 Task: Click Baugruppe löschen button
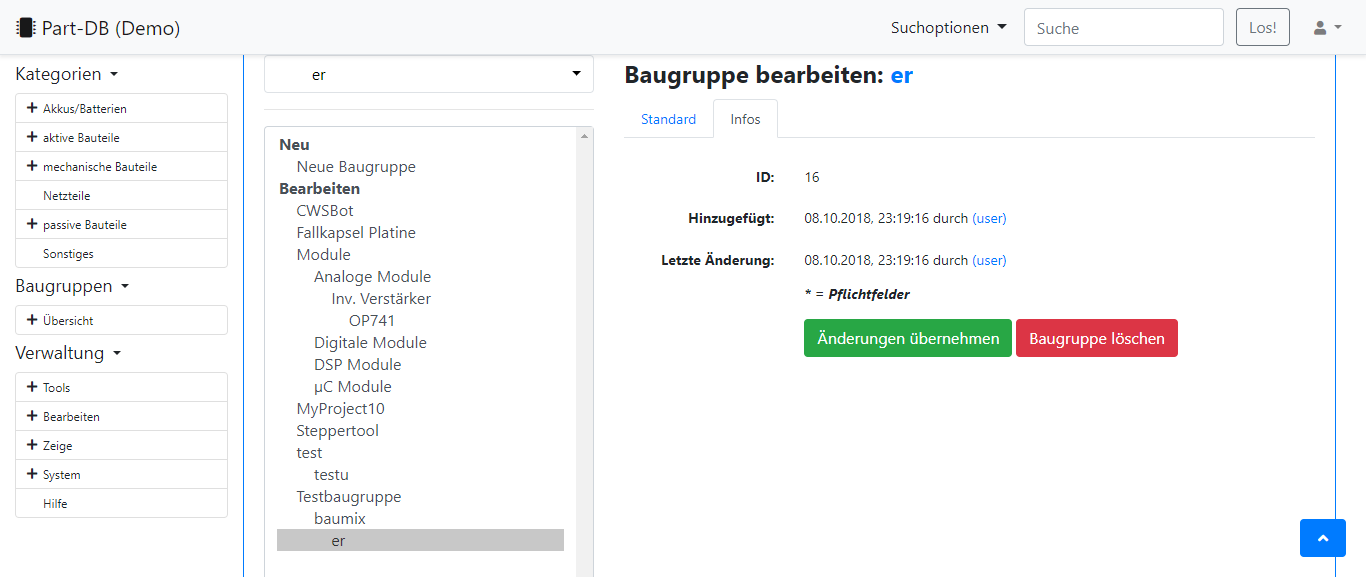tap(1097, 338)
